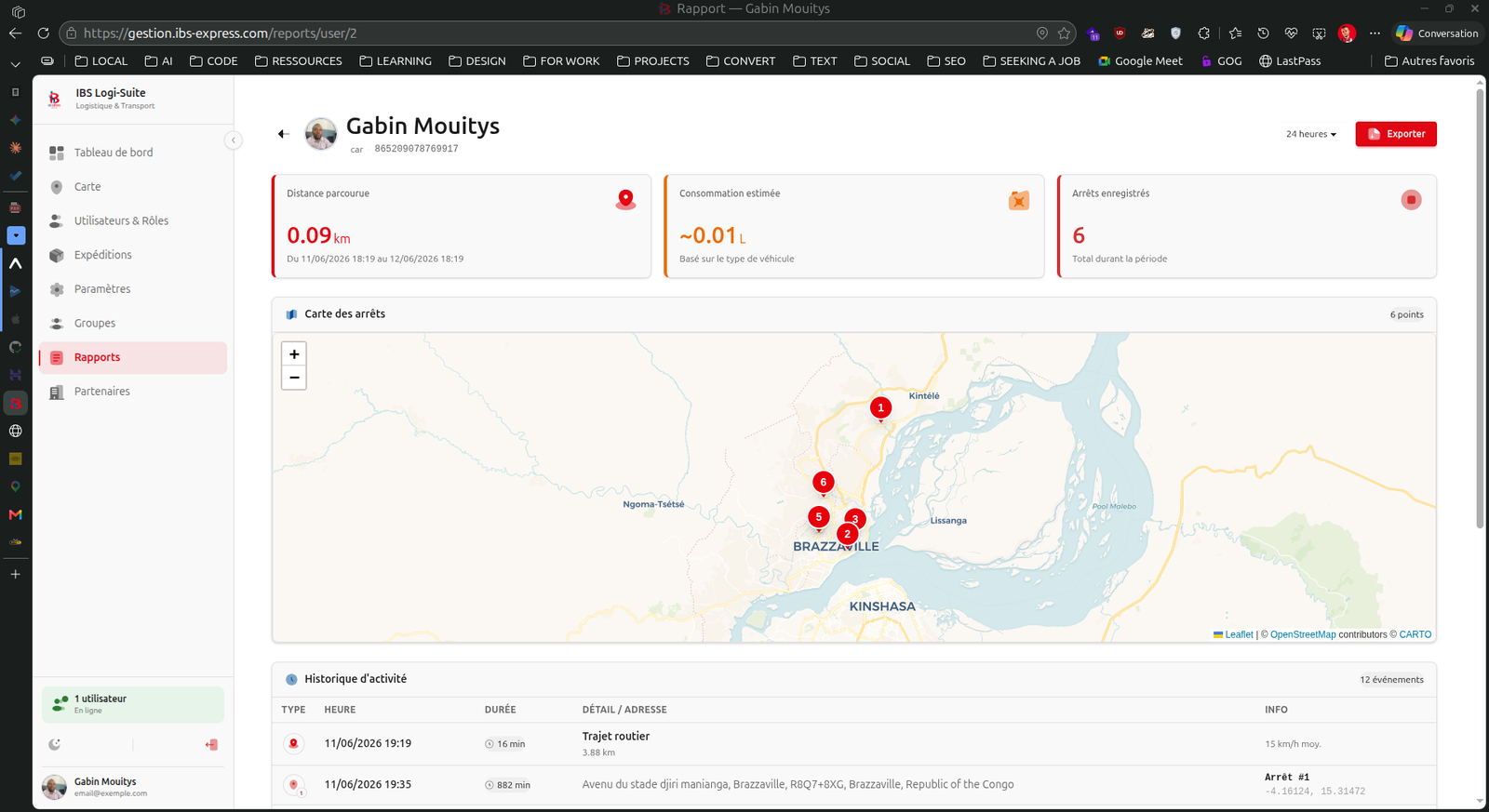This screenshot has width=1489, height=812.
Task: Zoom out on the map
Action: point(294,378)
